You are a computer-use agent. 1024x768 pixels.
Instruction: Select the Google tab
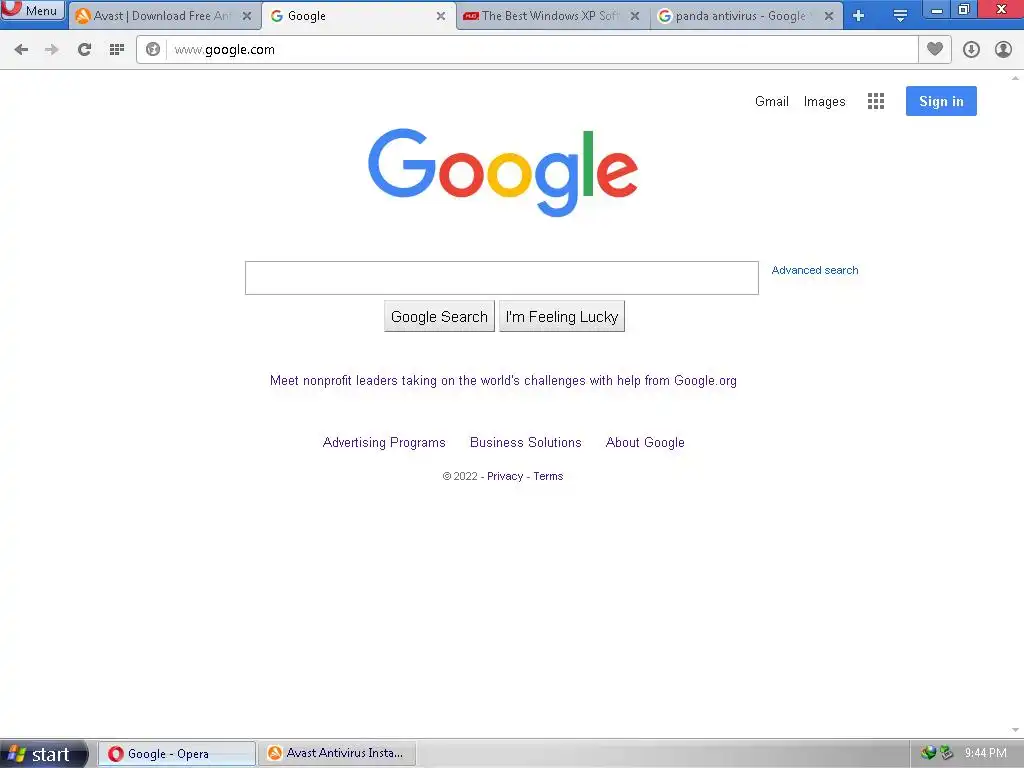[358, 16]
